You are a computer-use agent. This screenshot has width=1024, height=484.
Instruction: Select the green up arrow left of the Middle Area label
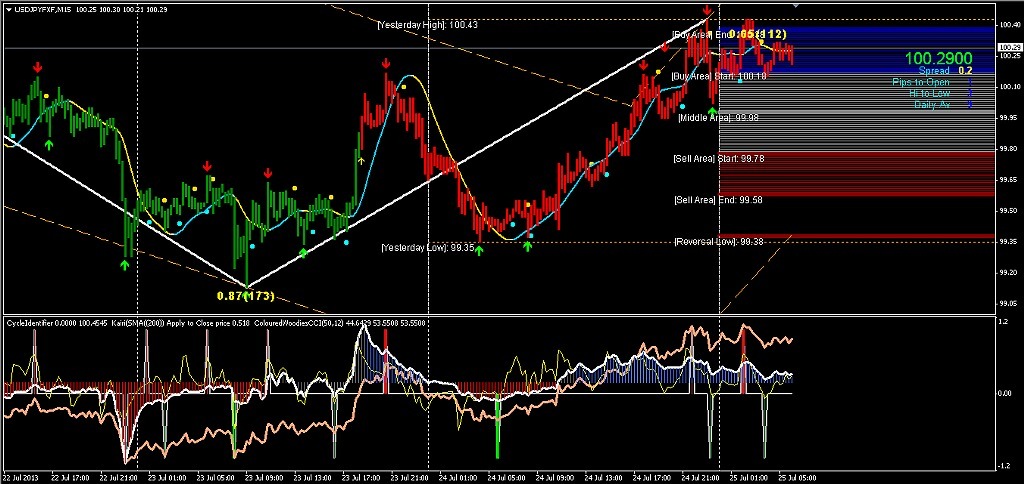712,112
